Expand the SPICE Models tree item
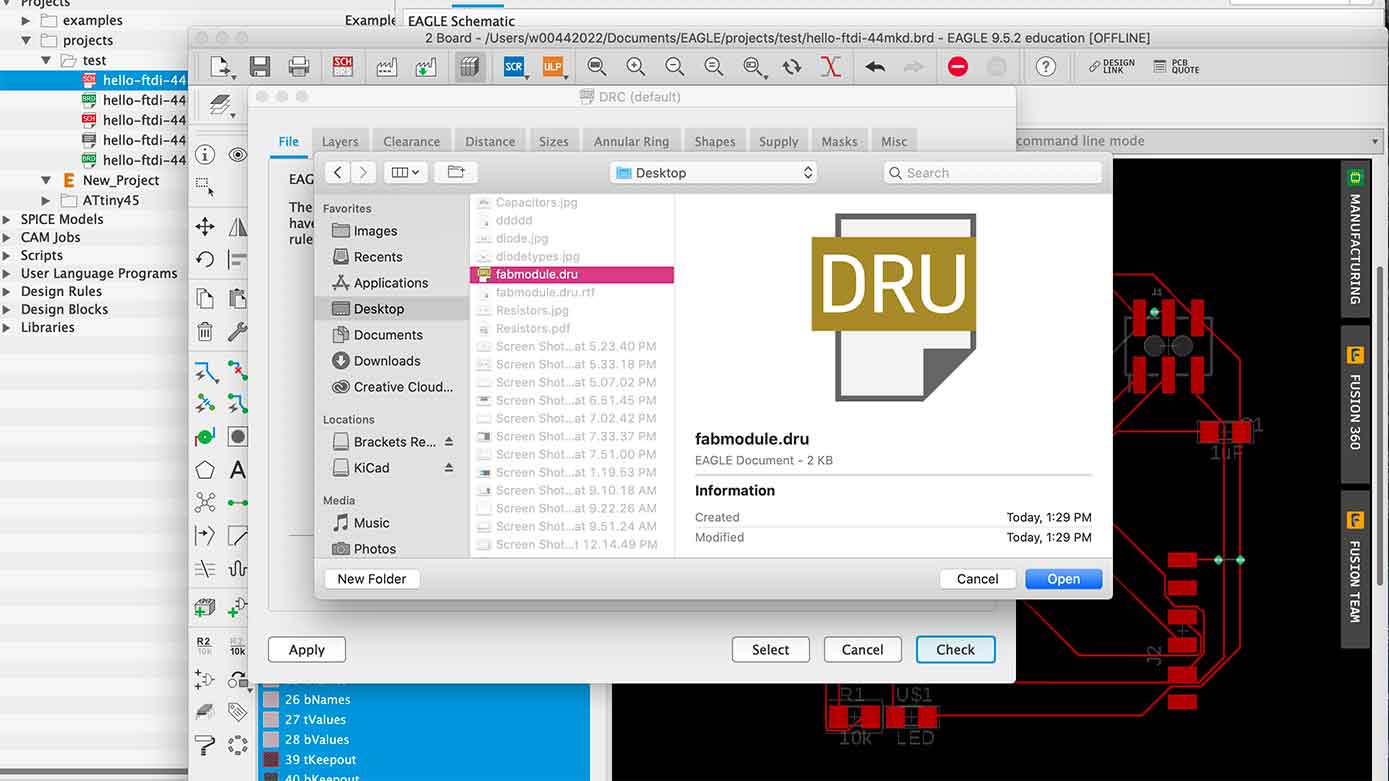Viewport: 1389px width, 781px height. [8, 219]
